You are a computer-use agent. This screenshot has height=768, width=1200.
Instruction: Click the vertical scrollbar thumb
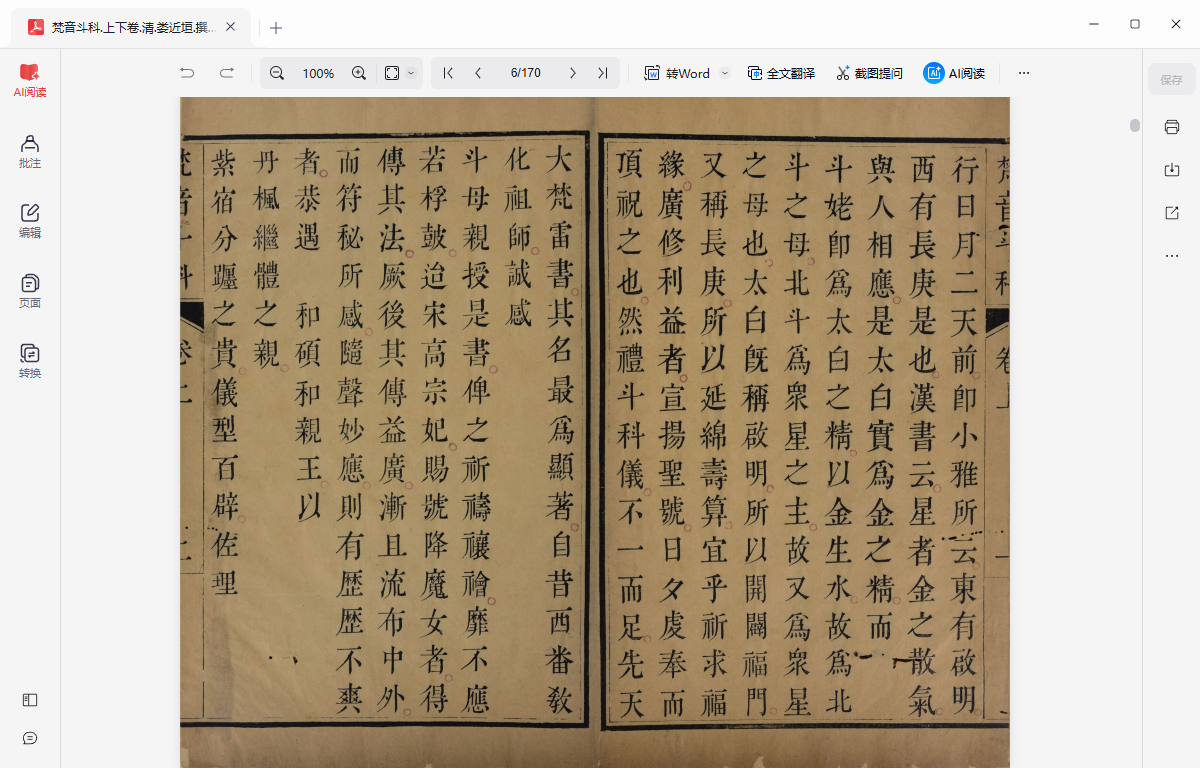[1135, 125]
